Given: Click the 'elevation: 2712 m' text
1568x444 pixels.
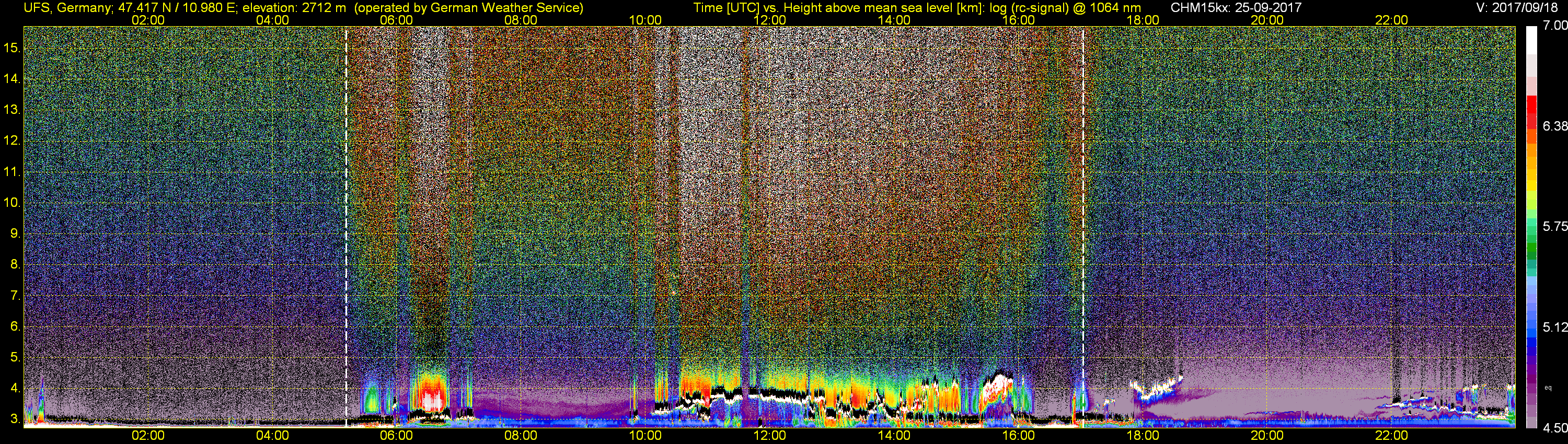Looking at the screenshot, I should click(294, 8).
